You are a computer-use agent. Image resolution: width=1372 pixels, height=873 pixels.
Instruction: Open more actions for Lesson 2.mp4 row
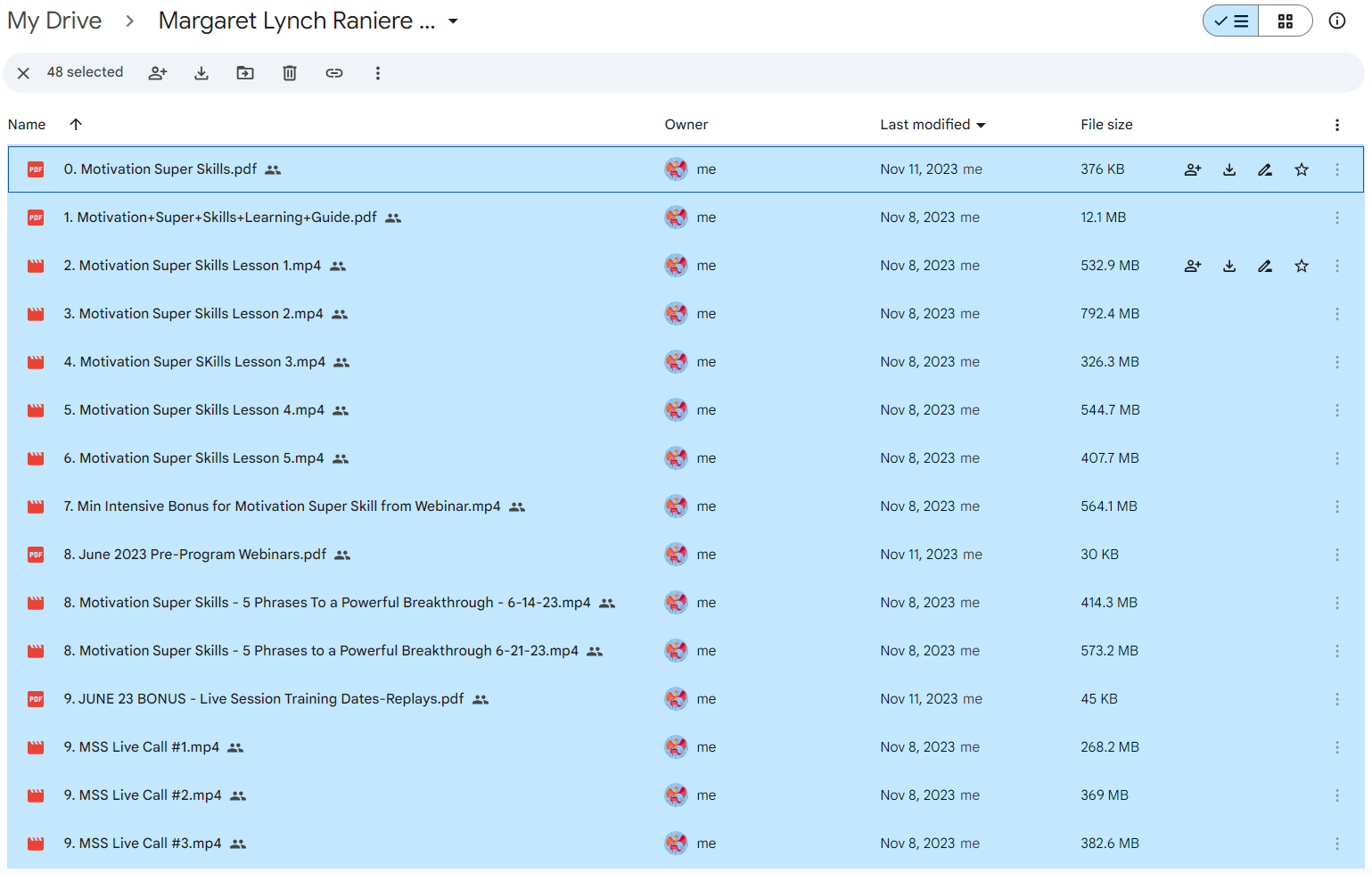tap(1337, 314)
